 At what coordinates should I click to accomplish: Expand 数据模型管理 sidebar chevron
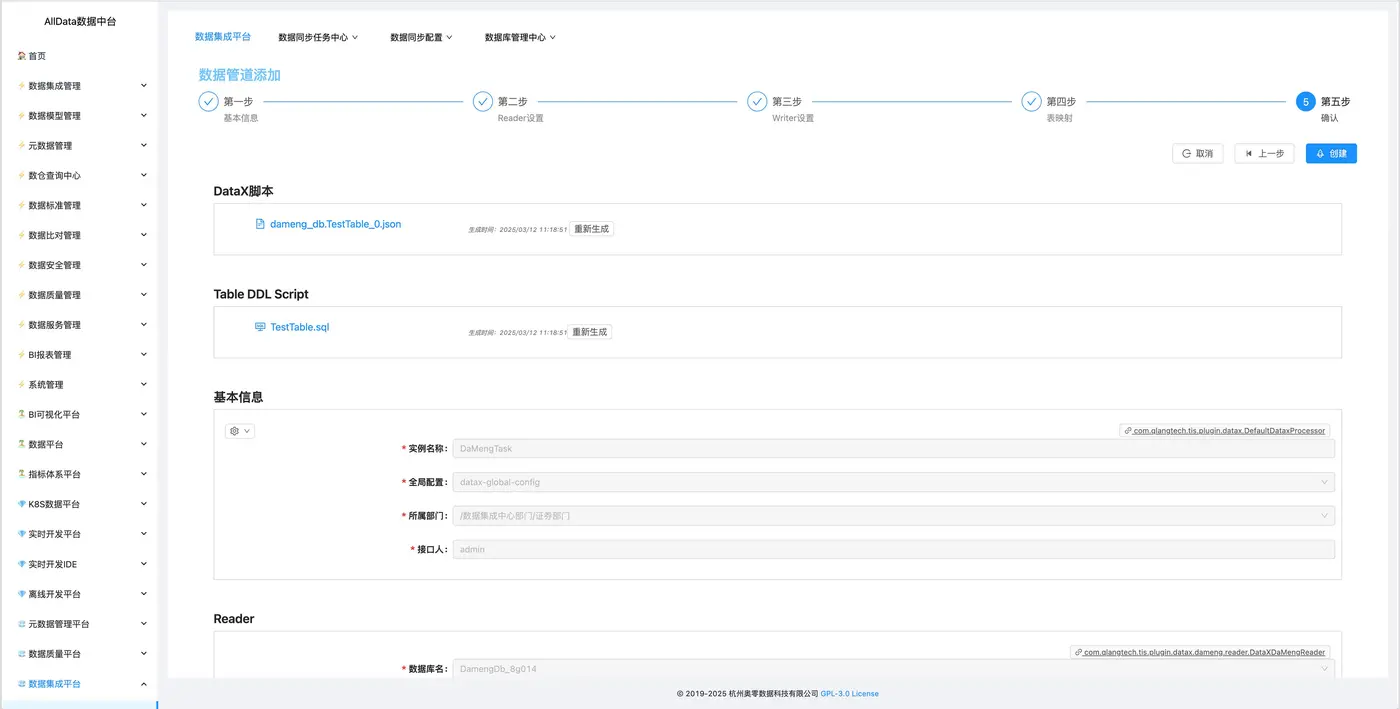(143, 116)
